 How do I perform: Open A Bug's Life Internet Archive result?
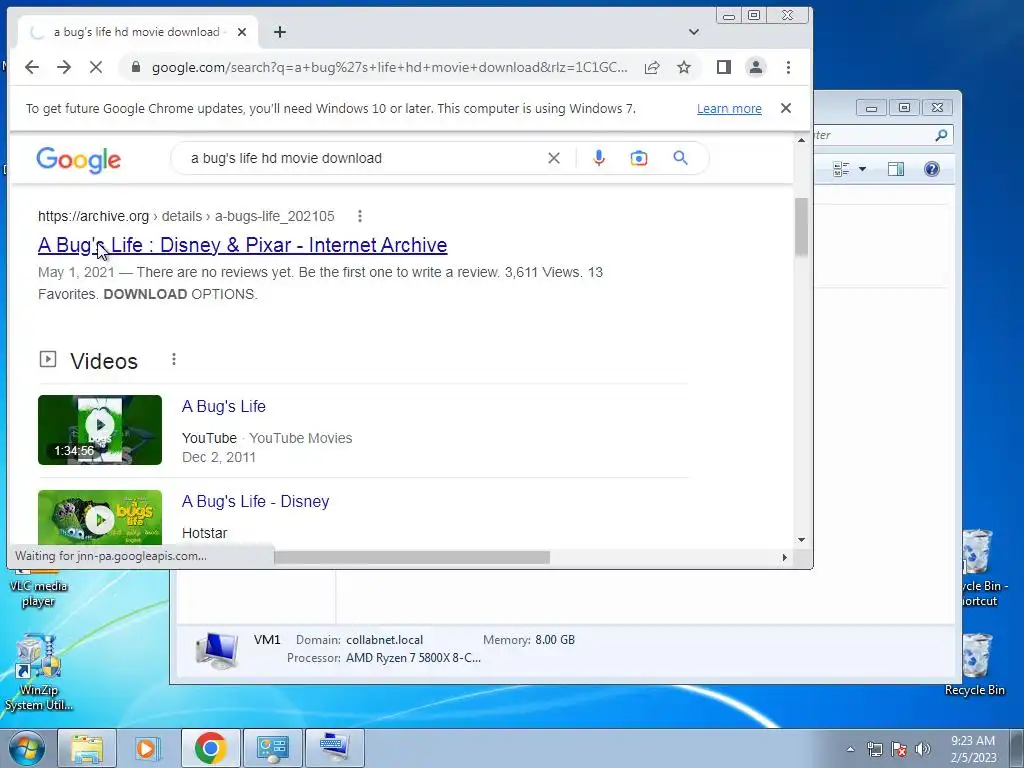click(x=242, y=245)
